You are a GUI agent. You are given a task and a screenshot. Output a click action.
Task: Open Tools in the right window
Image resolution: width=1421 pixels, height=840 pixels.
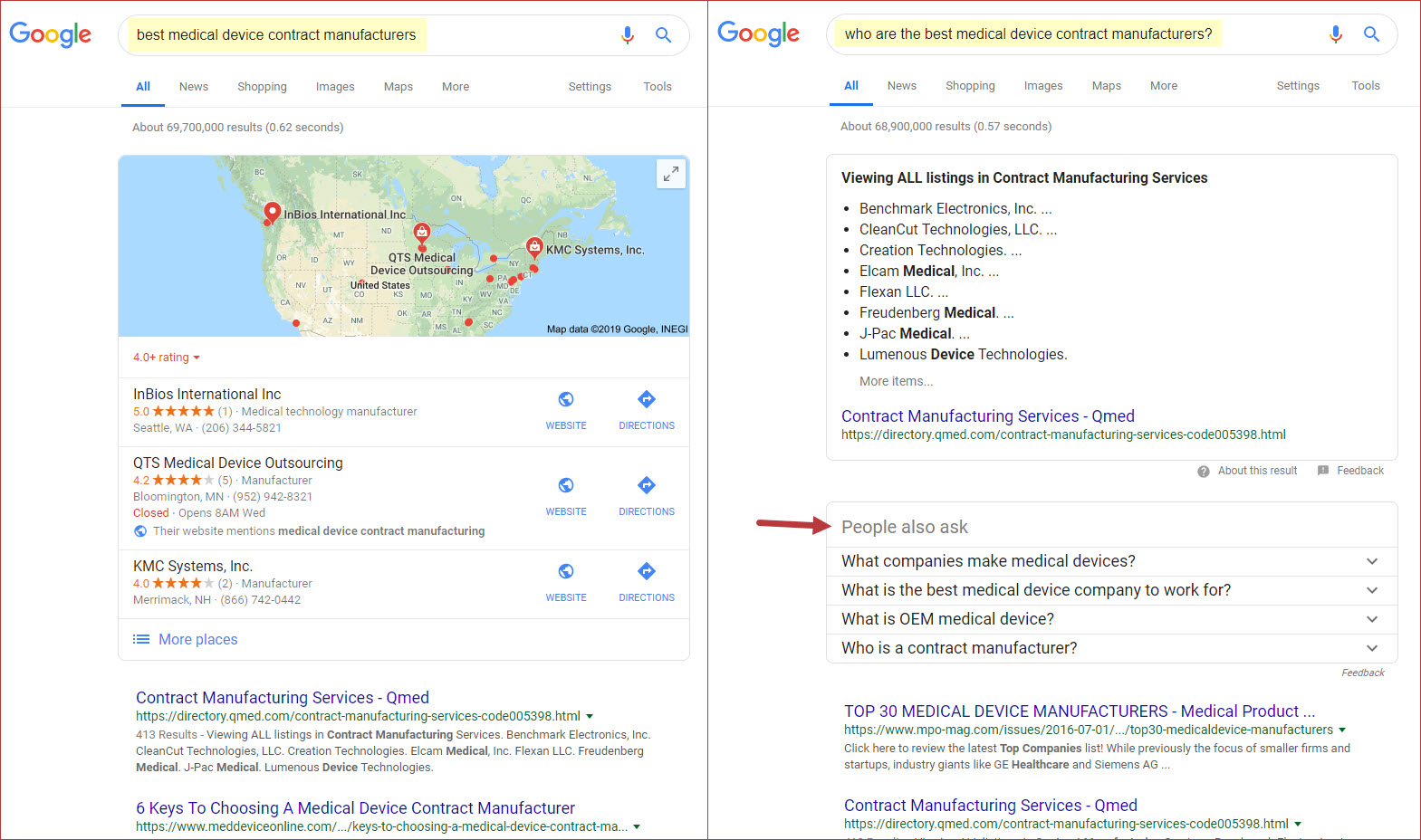pyautogui.click(x=1366, y=86)
